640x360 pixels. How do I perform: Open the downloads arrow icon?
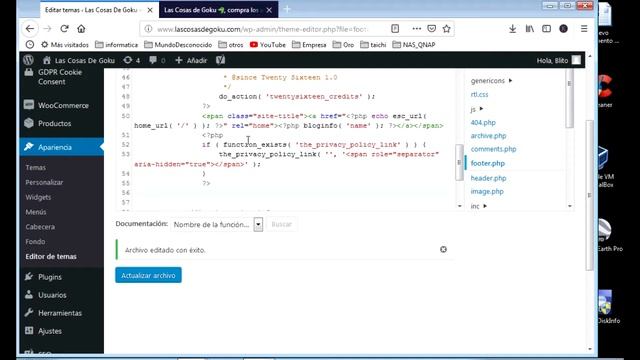(512, 29)
